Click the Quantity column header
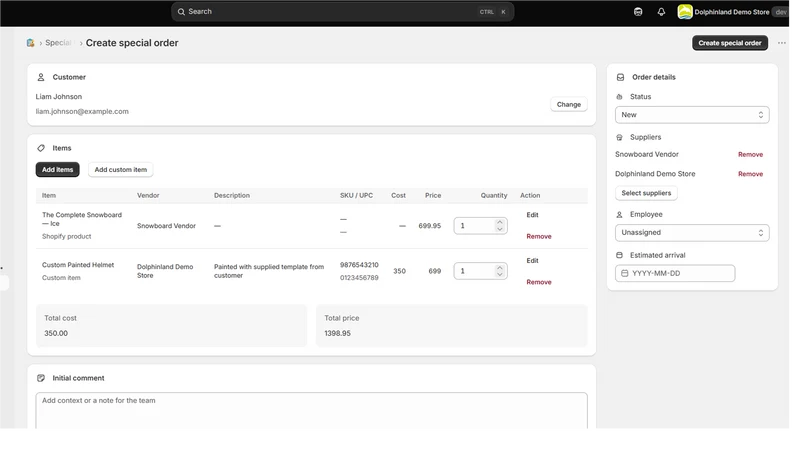Image resolution: width=800 pixels, height=450 pixels. (x=493, y=195)
